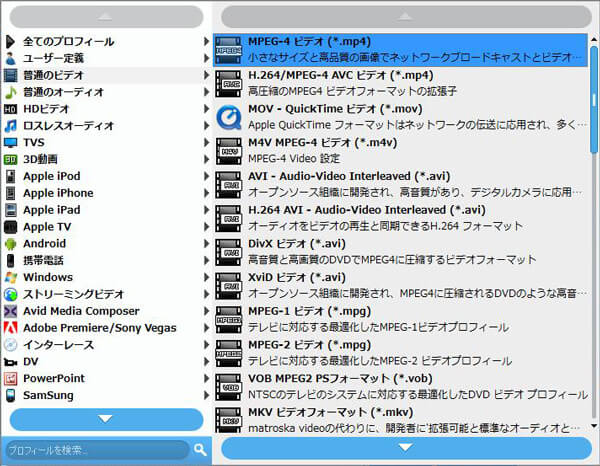The width and height of the screenshot is (600, 466).
Task: Expand the Windows submenu arrow
Action: (206, 277)
